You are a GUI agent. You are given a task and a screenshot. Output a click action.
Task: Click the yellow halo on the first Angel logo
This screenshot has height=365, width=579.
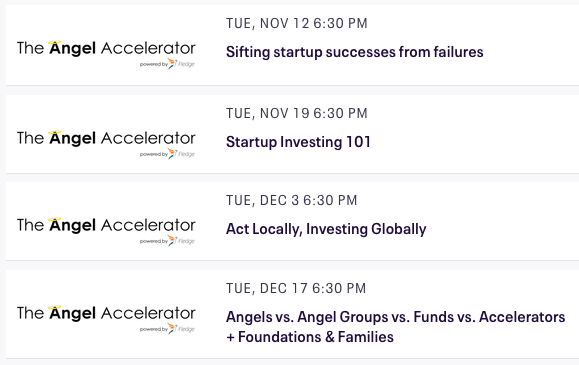click(55, 42)
